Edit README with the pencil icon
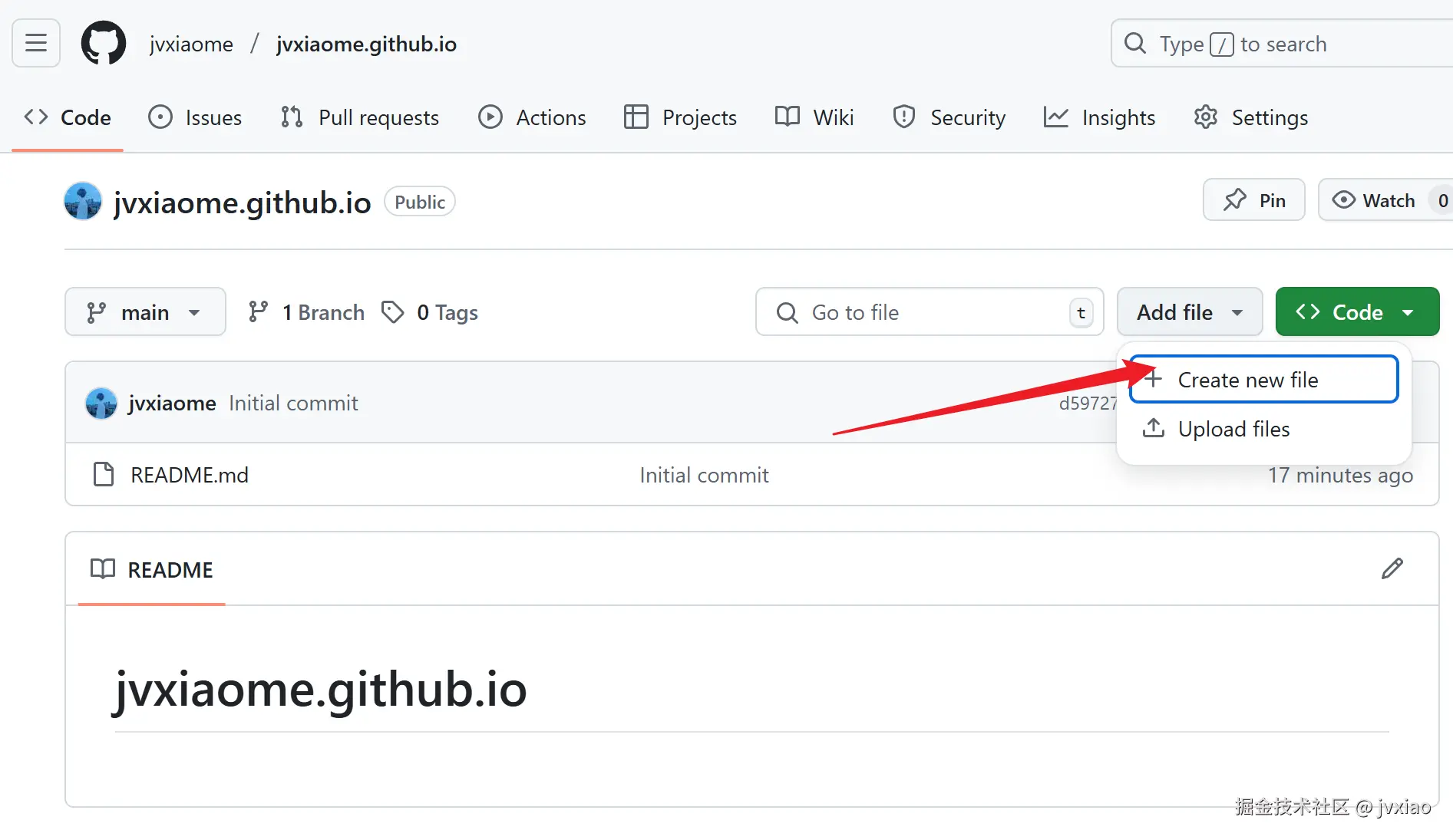The image size is (1453, 840). point(1392,568)
